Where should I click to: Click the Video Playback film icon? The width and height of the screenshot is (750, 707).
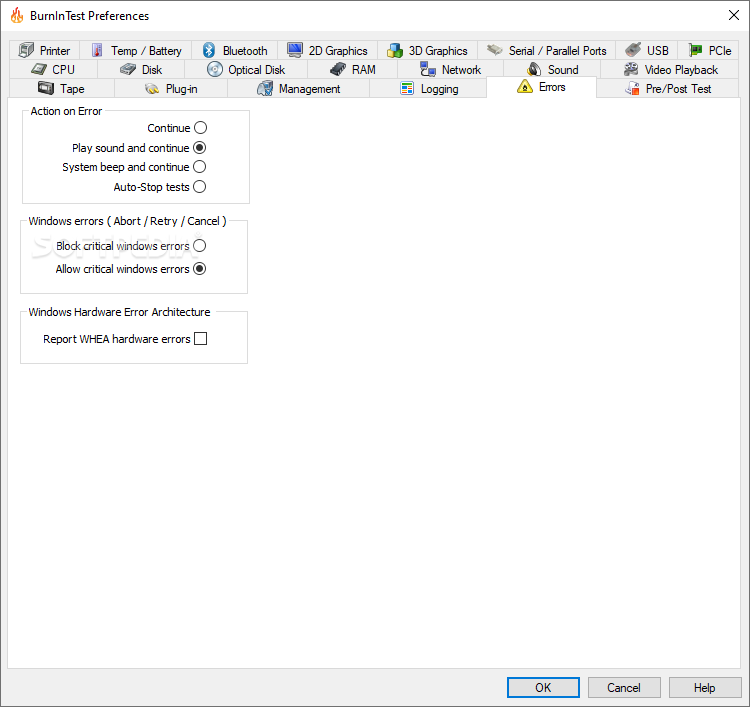[631, 69]
